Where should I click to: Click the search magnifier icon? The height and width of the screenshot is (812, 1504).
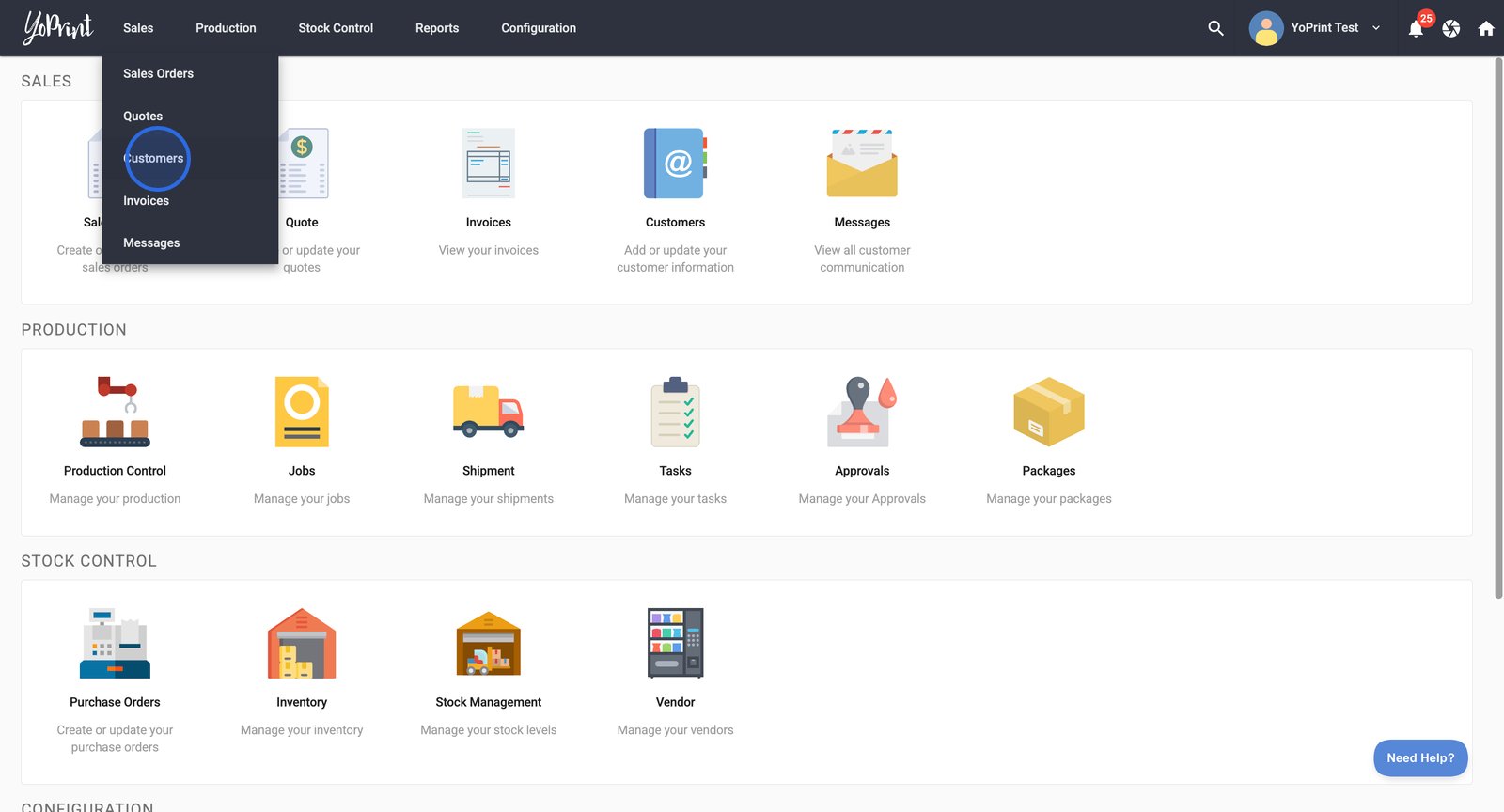click(1215, 28)
